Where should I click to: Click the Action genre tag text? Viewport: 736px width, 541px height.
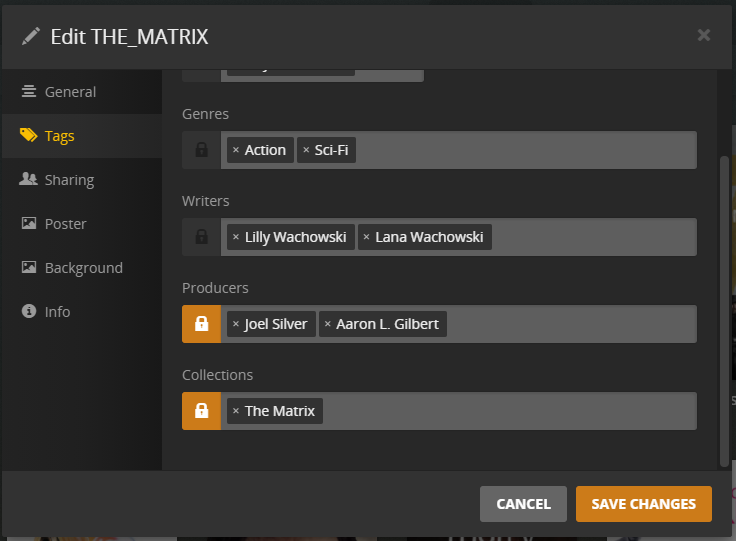[x=265, y=150]
